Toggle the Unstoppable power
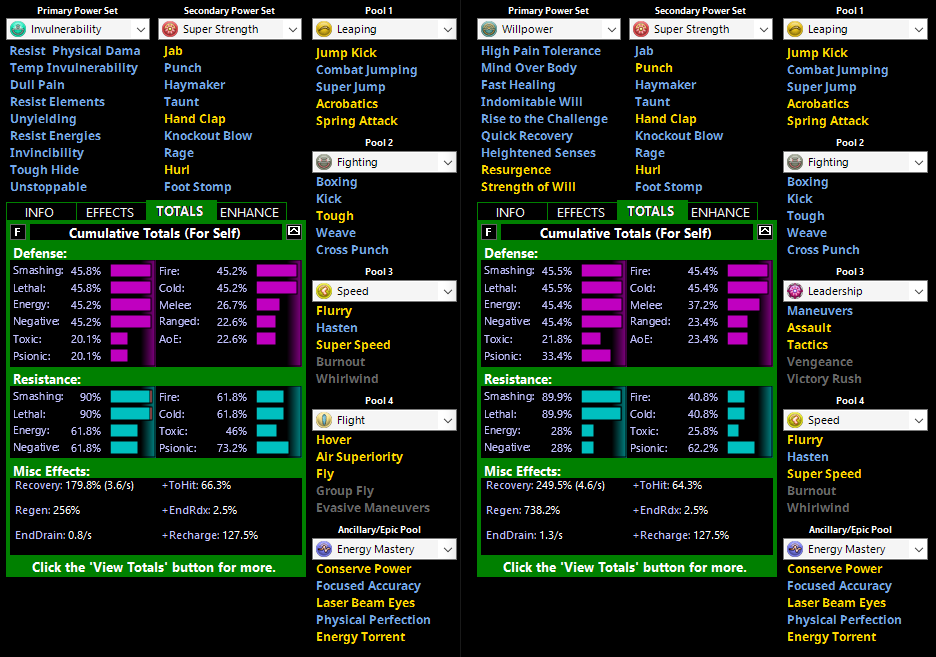Image resolution: width=936 pixels, height=657 pixels. (48, 187)
